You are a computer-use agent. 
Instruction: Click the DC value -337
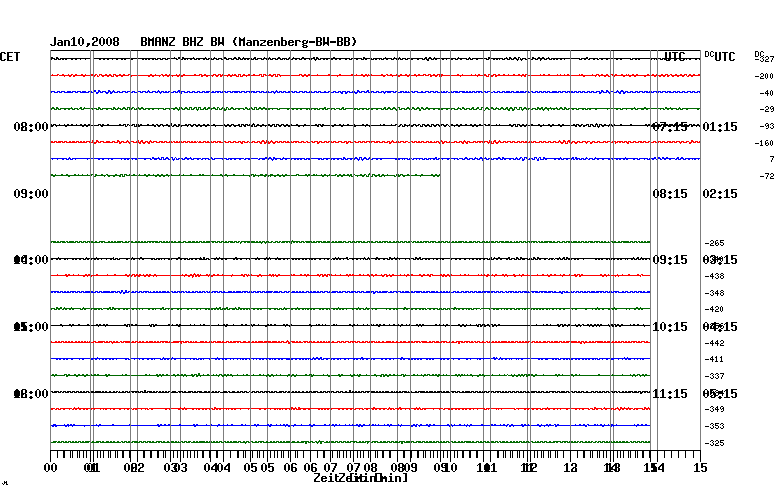(714, 376)
